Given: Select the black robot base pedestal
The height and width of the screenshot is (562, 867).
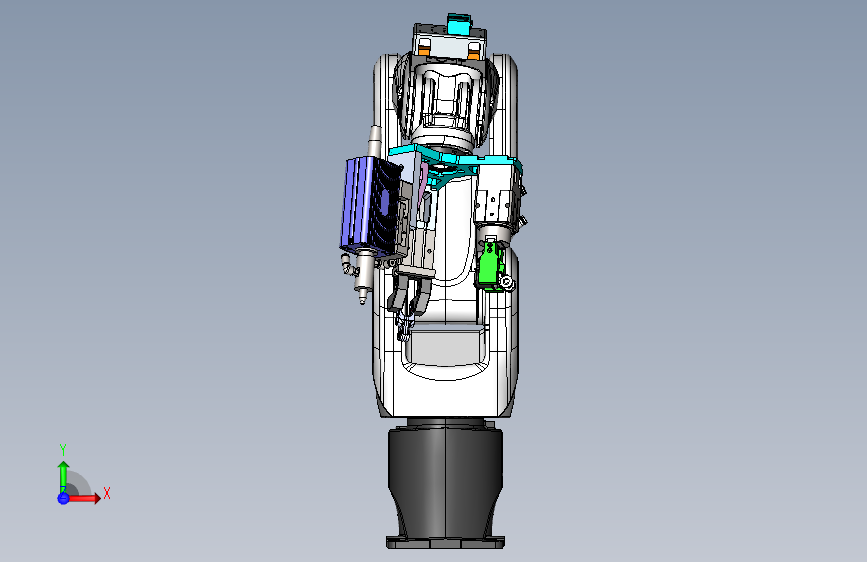Looking at the screenshot, I should coord(445,484).
